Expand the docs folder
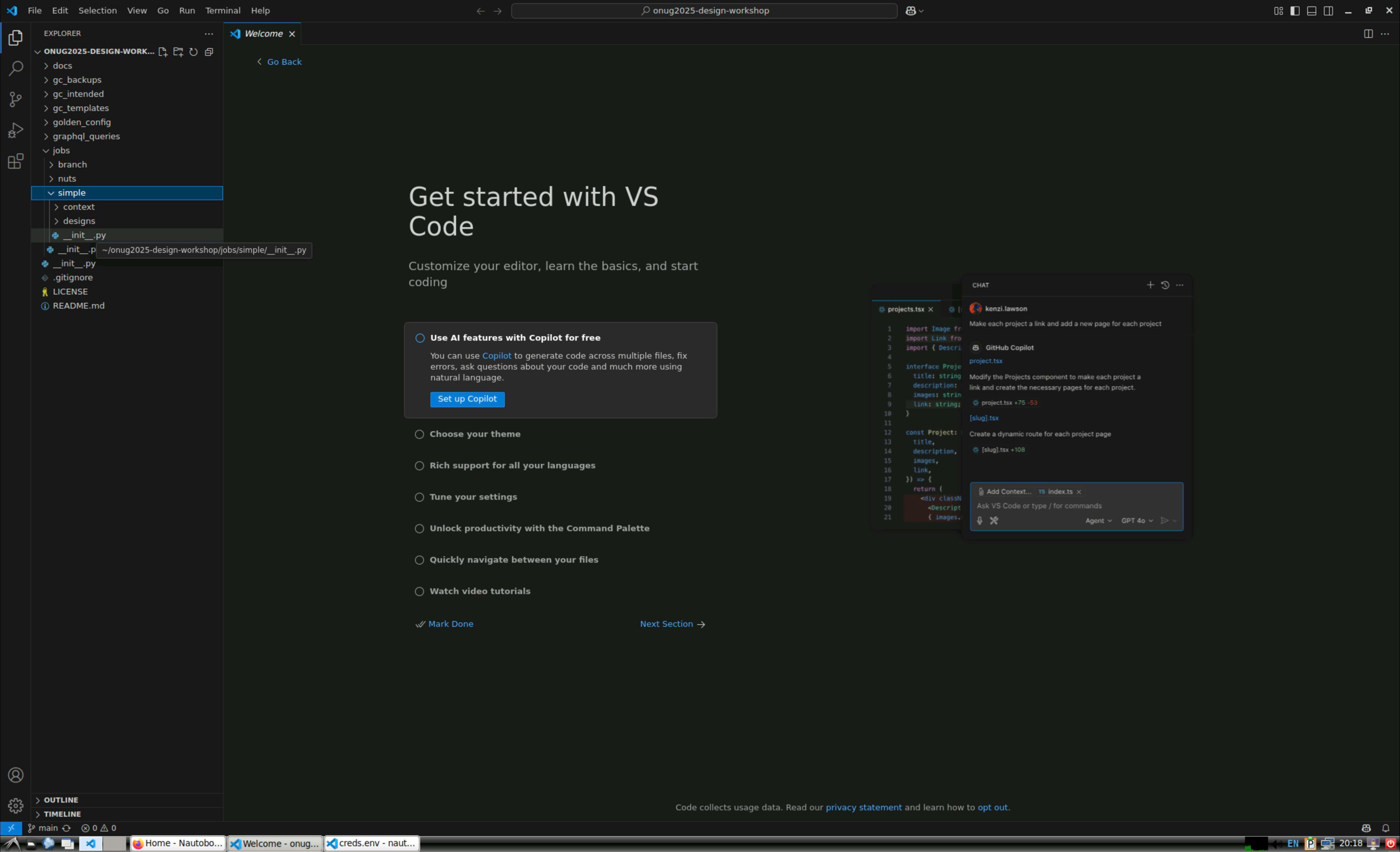Viewport: 1400px width, 852px height. [62, 66]
